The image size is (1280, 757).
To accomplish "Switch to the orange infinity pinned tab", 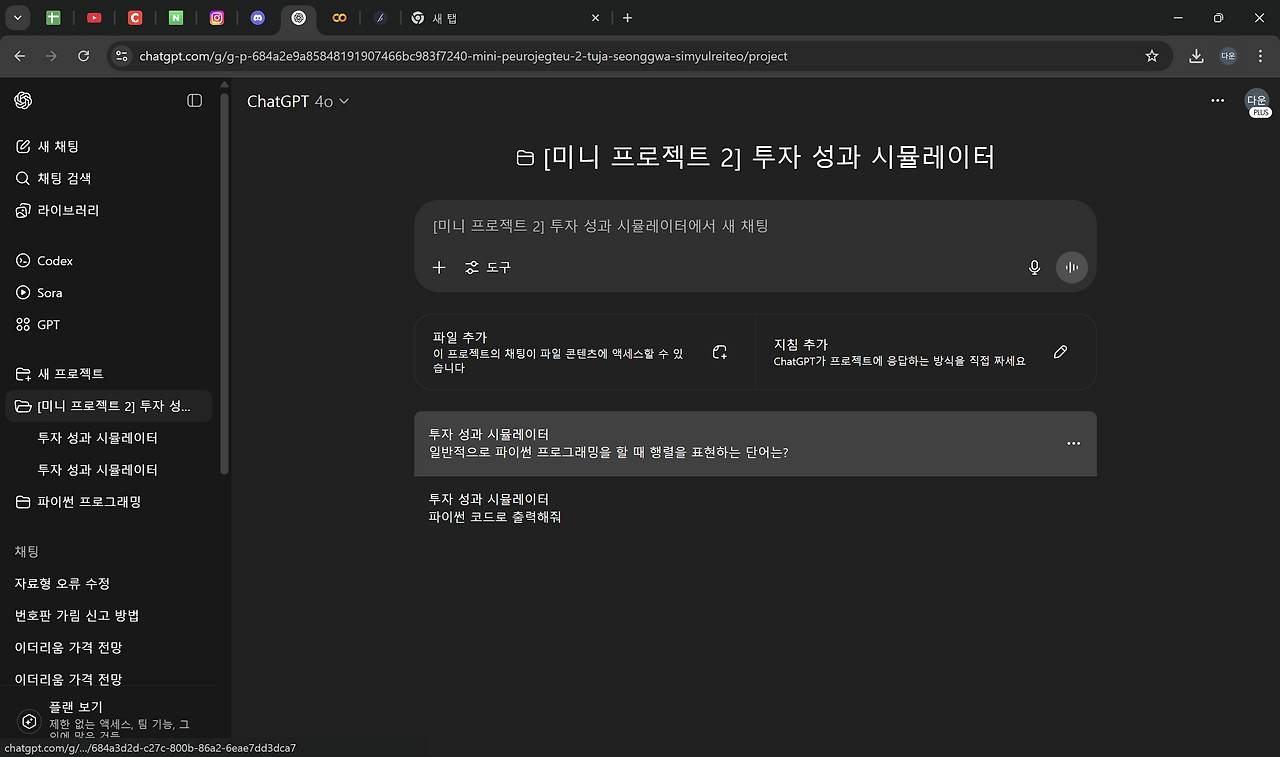I will coord(339,18).
